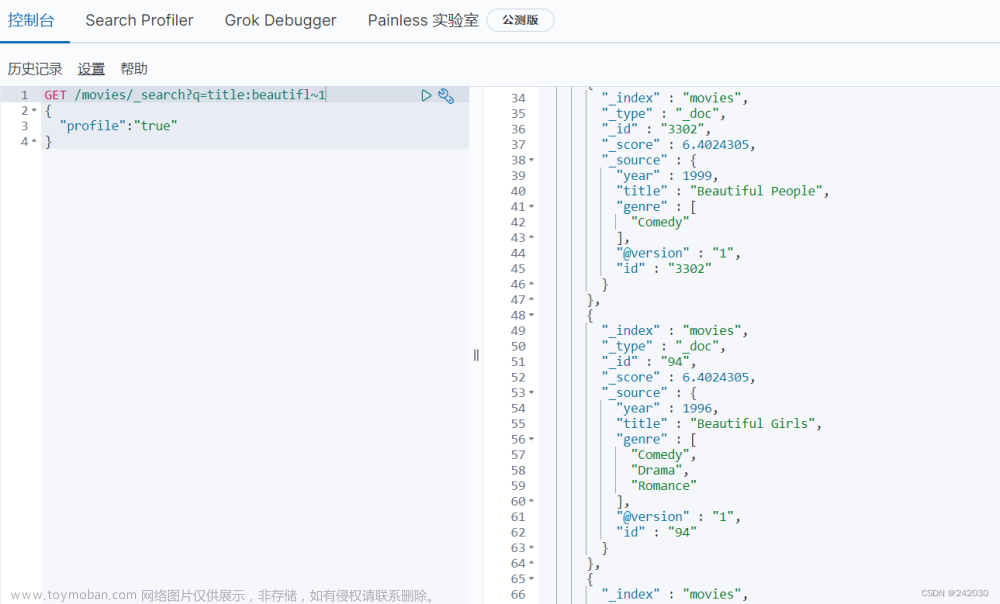Screen dimensions: 1000x604
Task: Toggle fold arrow at request line 4
Action: tap(34, 141)
